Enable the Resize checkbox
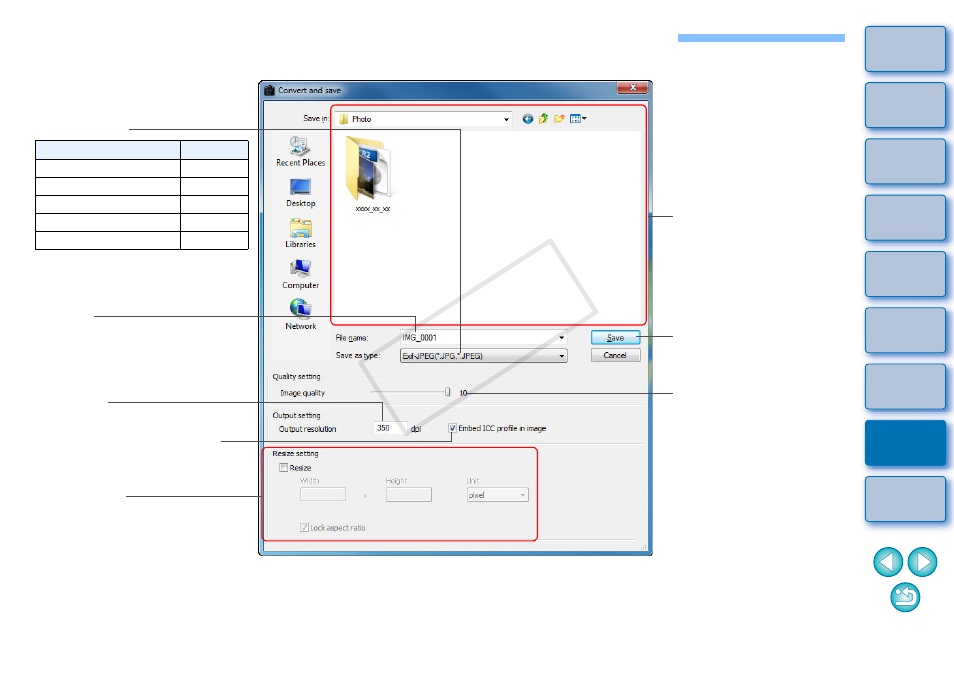The width and height of the screenshot is (954, 674). coord(284,468)
